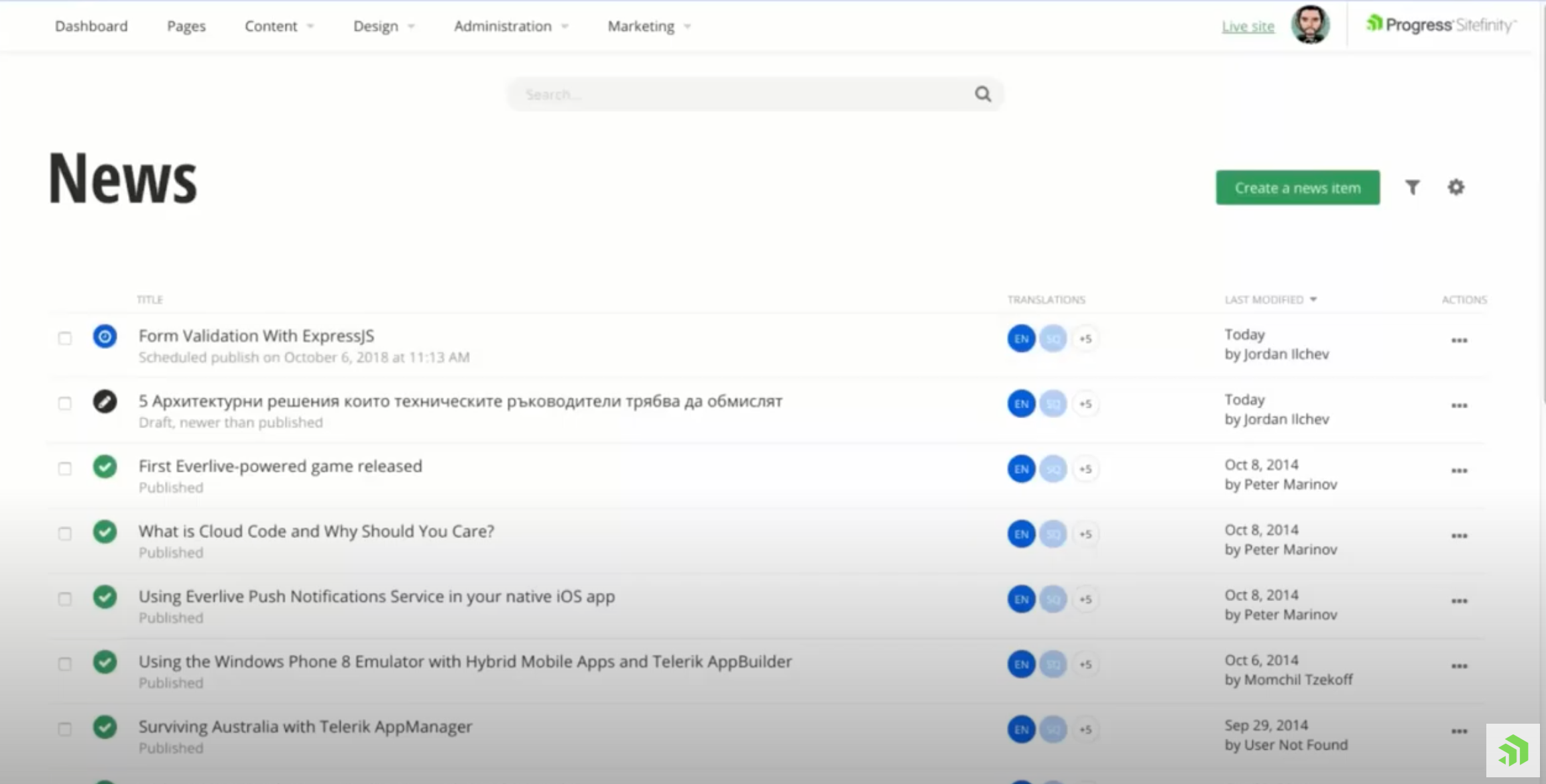Click the +5 translations badge for Surviving Australia
Image resolution: width=1546 pixels, height=784 pixels.
pyautogui.click(x=1085, y=730)
